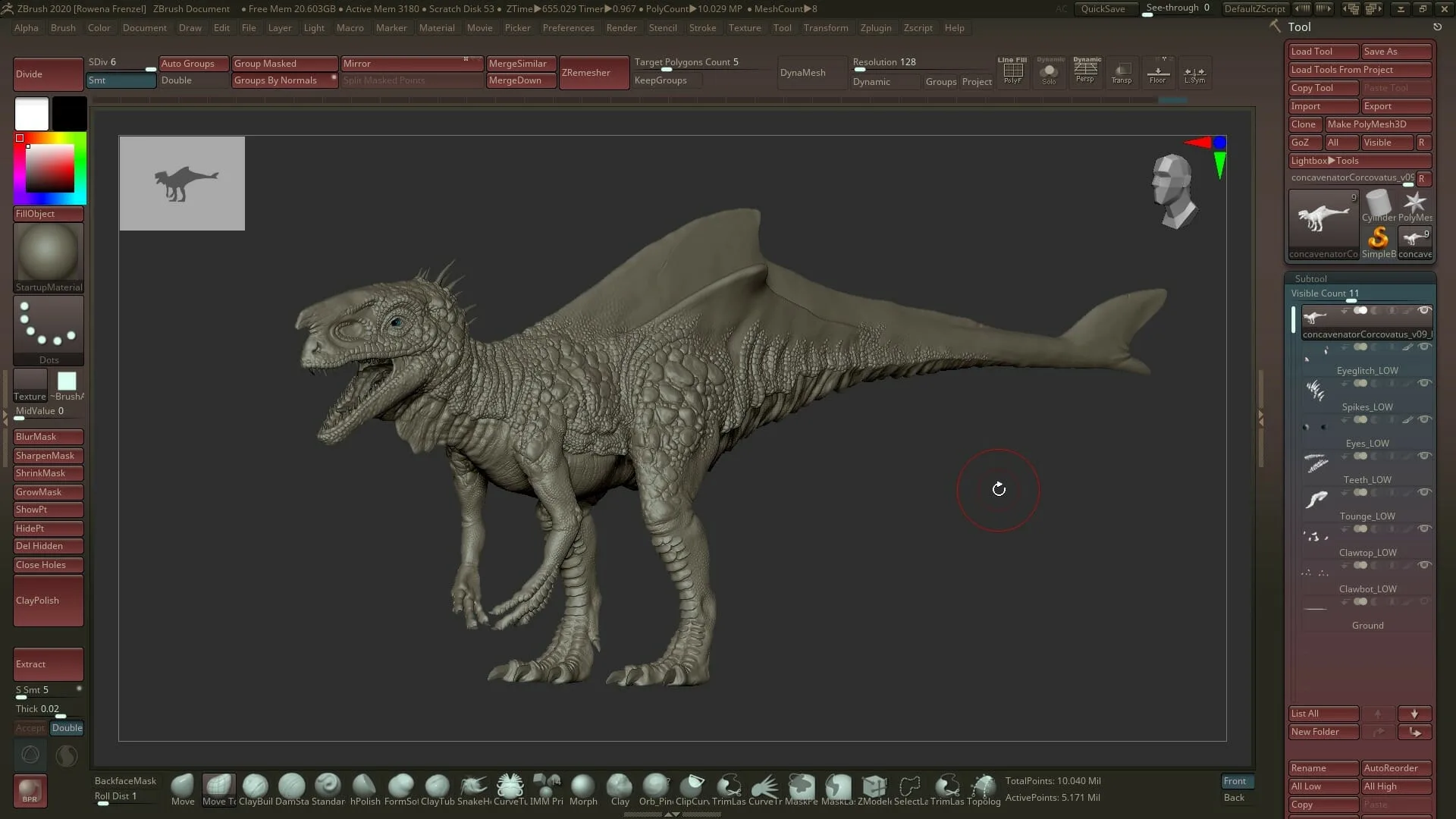This screenshot has height=819, width=1456.
Task: Open the Transform menu
Action: tap(826, 28)
